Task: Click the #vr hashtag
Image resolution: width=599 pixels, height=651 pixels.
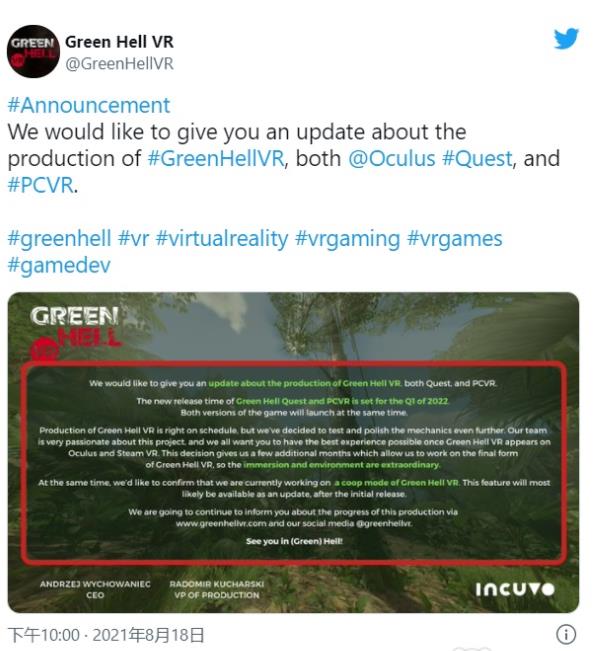Action: [x=133, y=239]
